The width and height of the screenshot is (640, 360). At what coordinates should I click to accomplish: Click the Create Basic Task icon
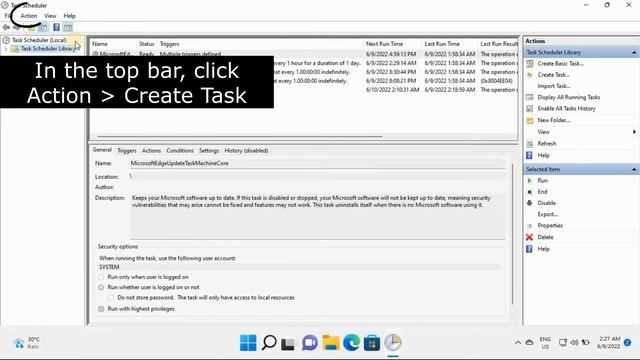pyautogui.click(x=530, y=64)
